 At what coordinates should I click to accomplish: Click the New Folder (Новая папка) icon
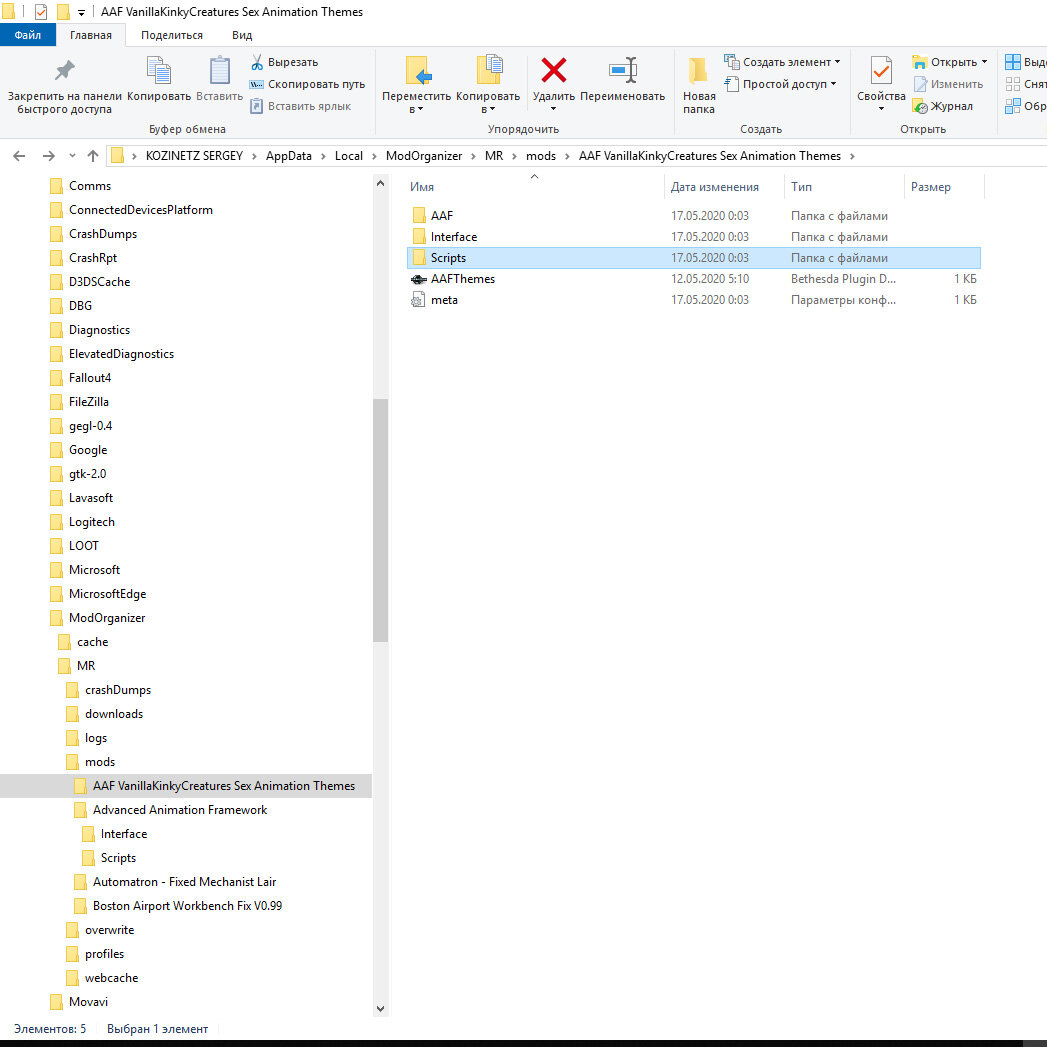(698, 71)
